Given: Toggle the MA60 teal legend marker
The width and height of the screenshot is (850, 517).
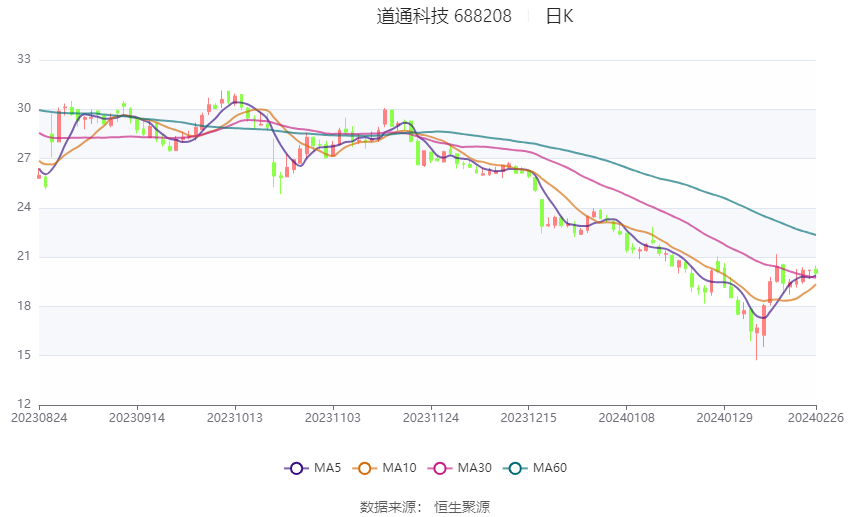Looking at the screenshot, I should (515, 468).
